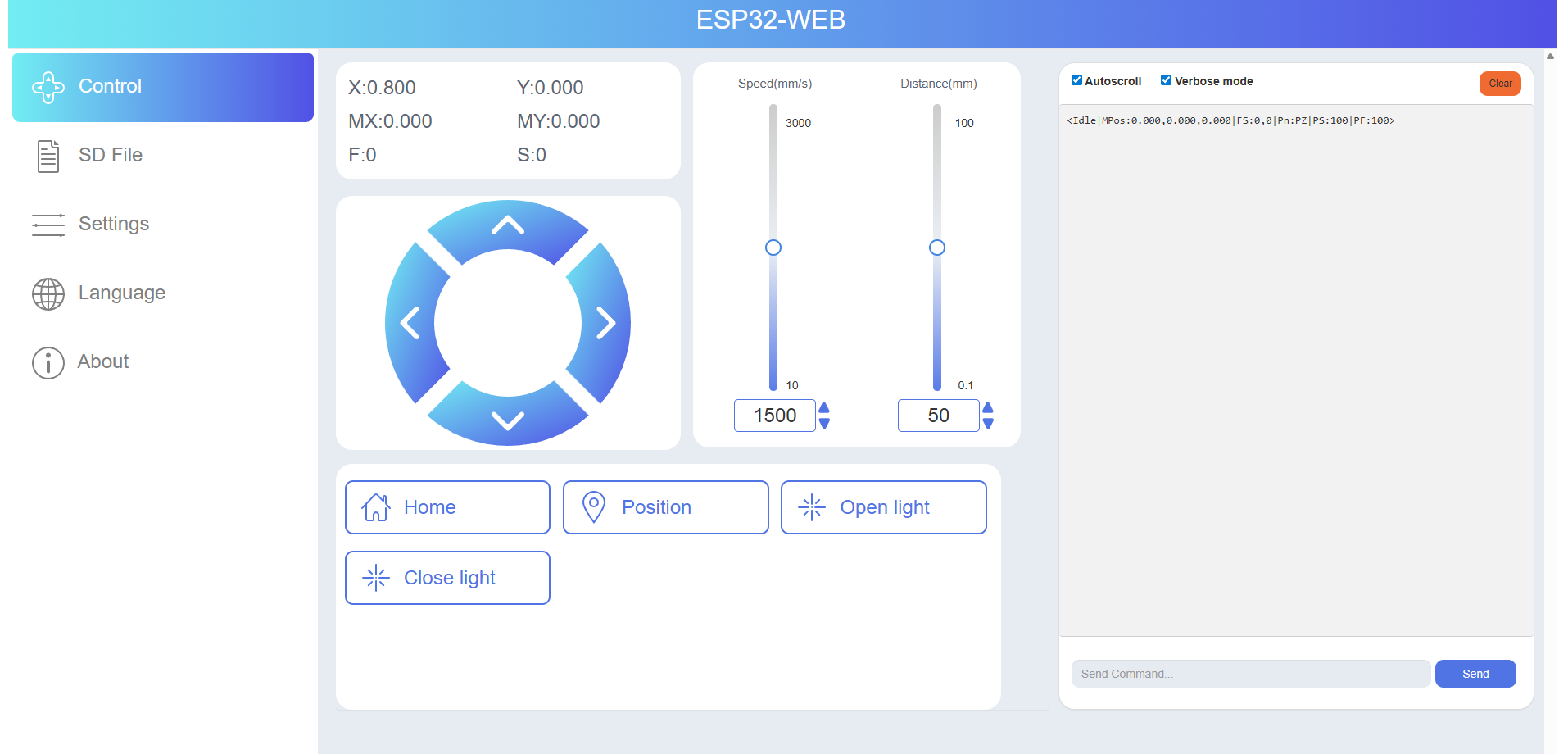This screenshot has height=754, width=1568.
Task: Toggle the Autoscroll checkbox
Action: click(x=1076, y=80)
